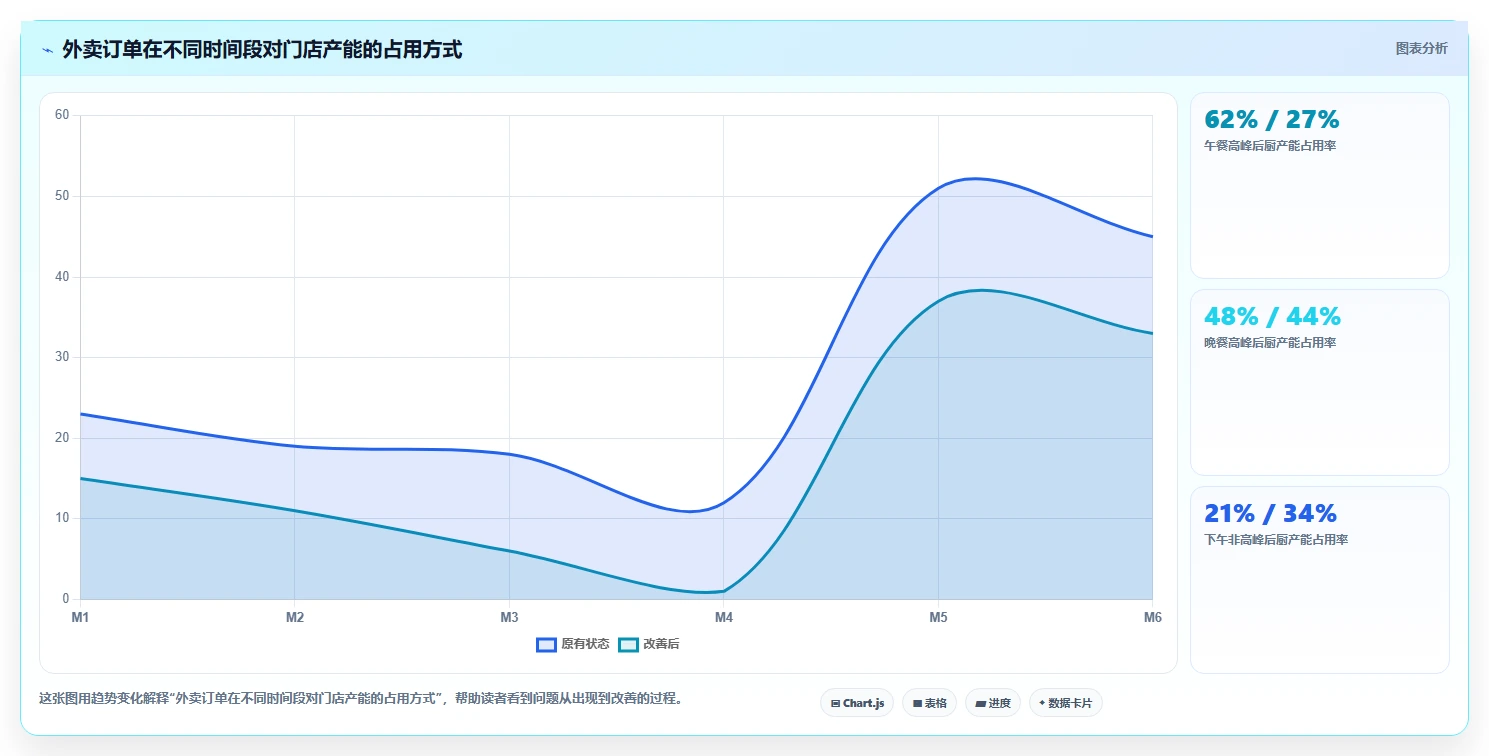Click the M4 x-axis label
Viewport: 1489px width, 756px height.
tap(724, 617)
